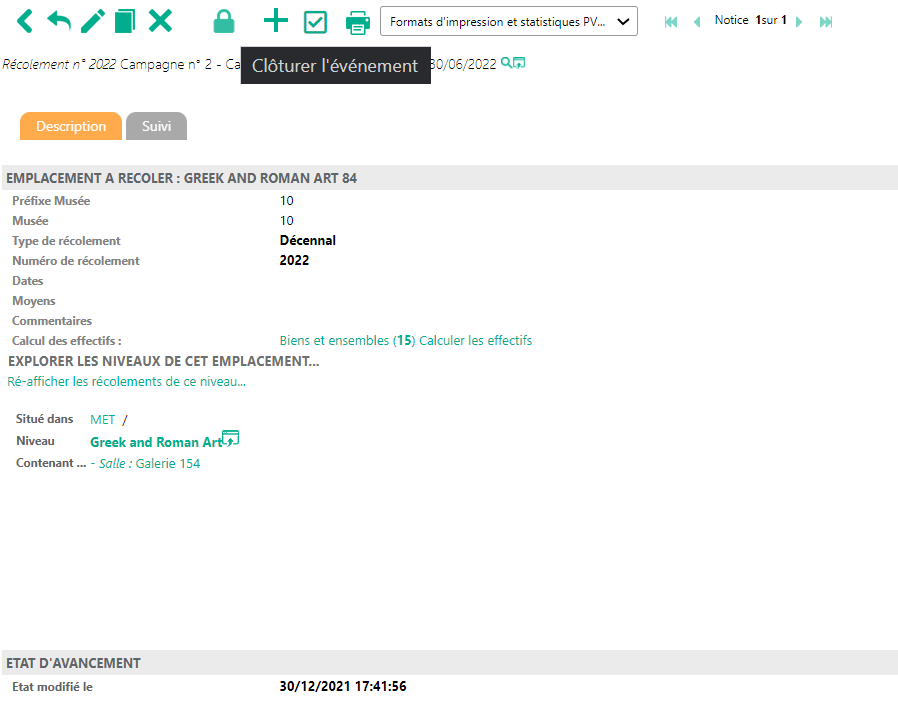Open the MET location link
Viewport: 898px width, 708px height.
pyautogui.click(x=103, y=419)
